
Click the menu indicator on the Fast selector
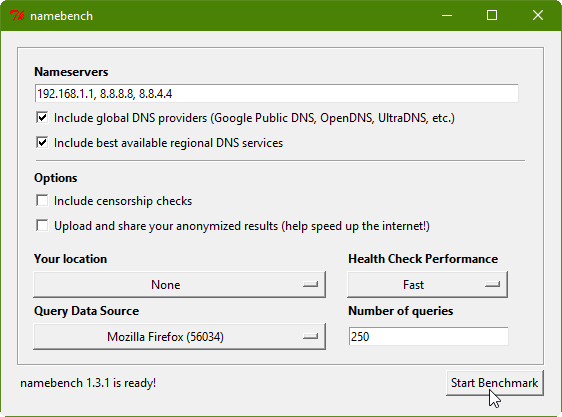[492, 284]
